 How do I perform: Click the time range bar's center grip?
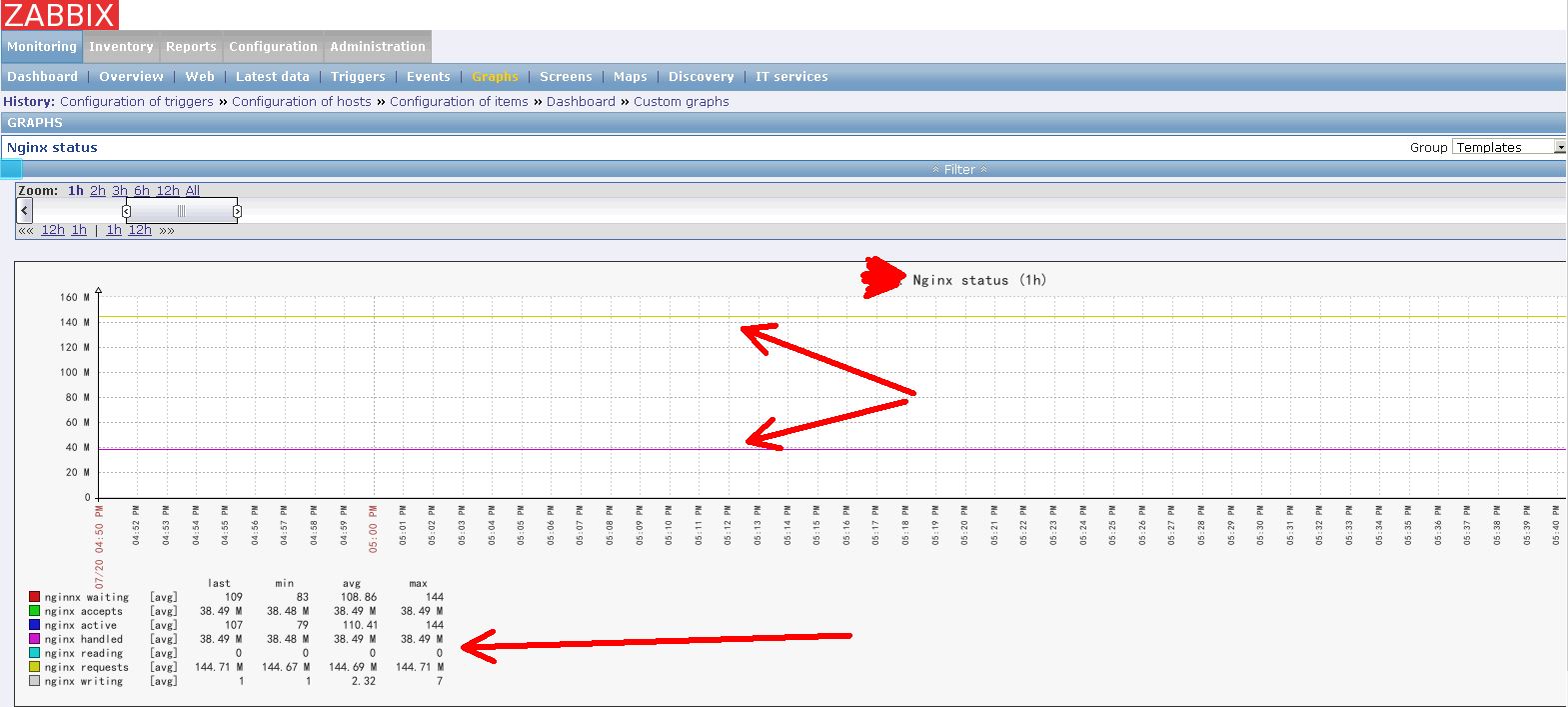pos(181,211)
